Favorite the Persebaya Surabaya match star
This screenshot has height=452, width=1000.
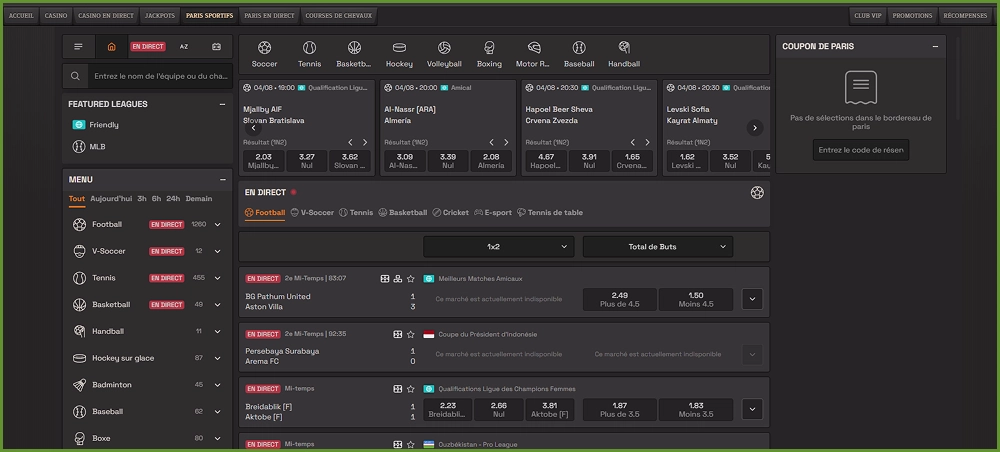411,334
